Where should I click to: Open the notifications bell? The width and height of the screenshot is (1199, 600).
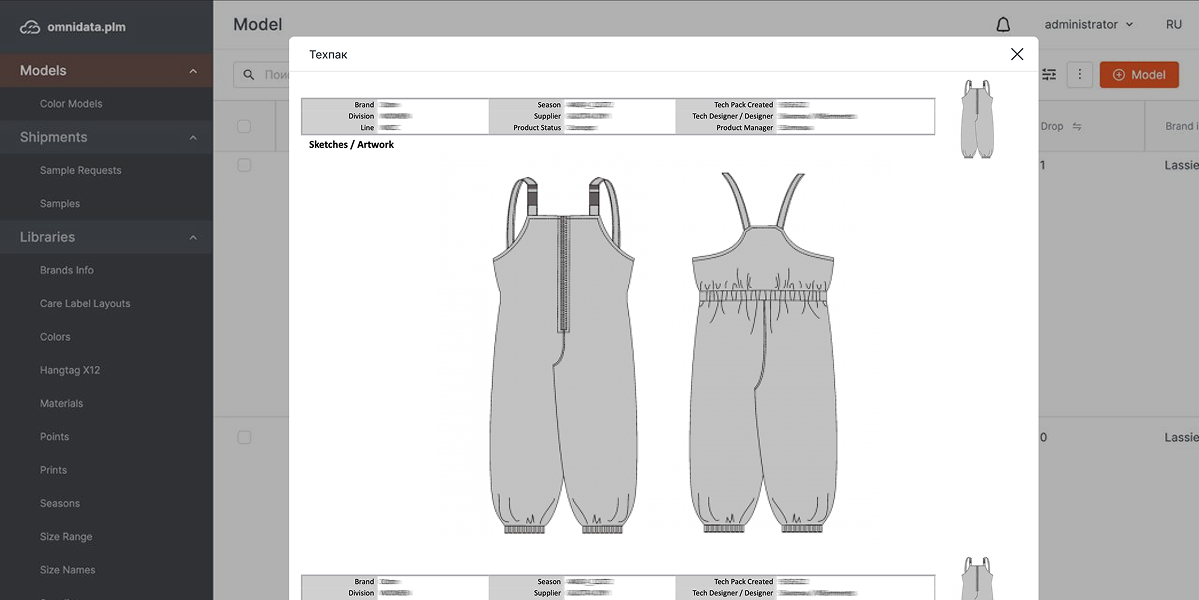[x=1003, y=25]
